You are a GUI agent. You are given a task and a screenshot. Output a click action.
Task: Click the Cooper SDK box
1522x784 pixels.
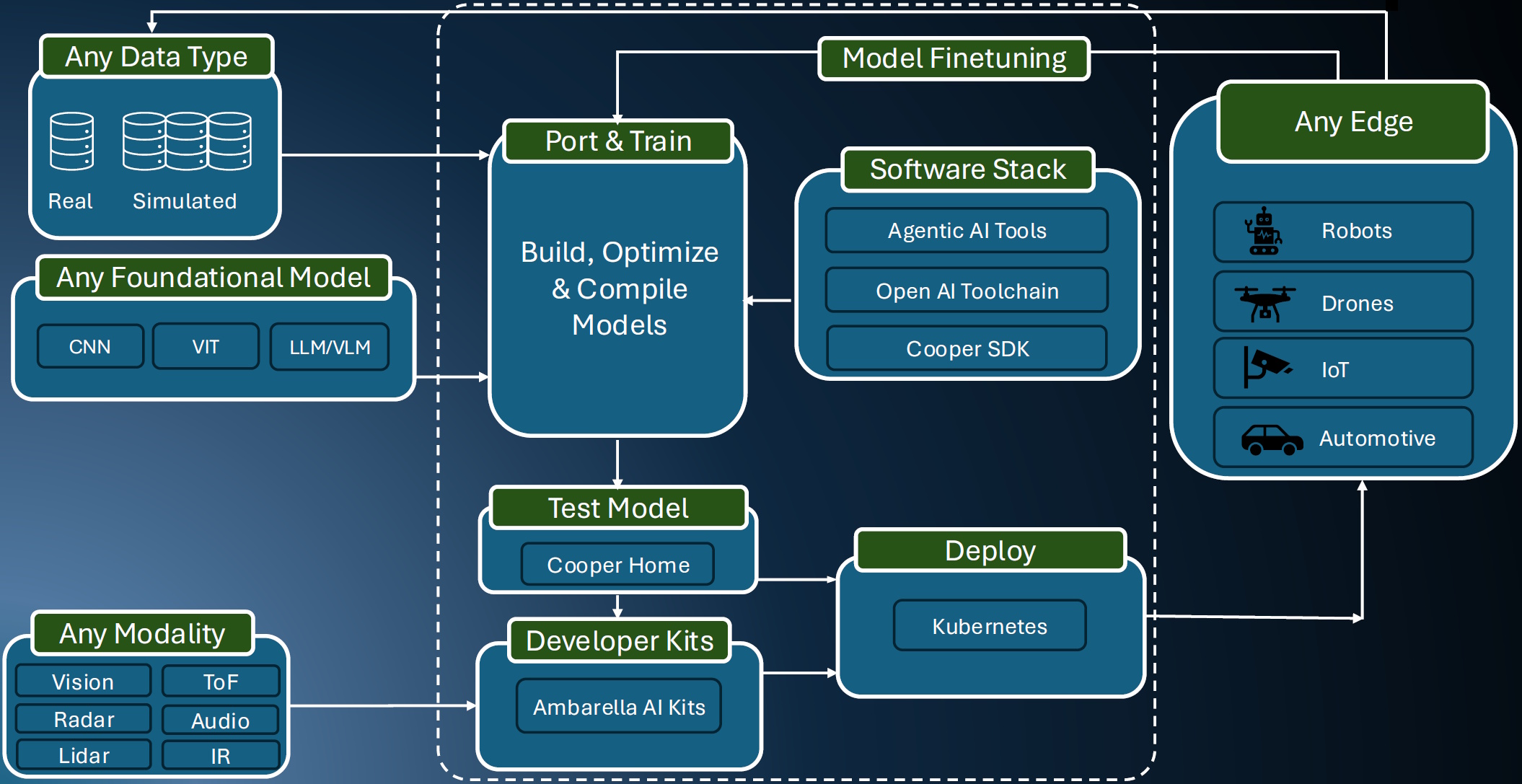967,348
